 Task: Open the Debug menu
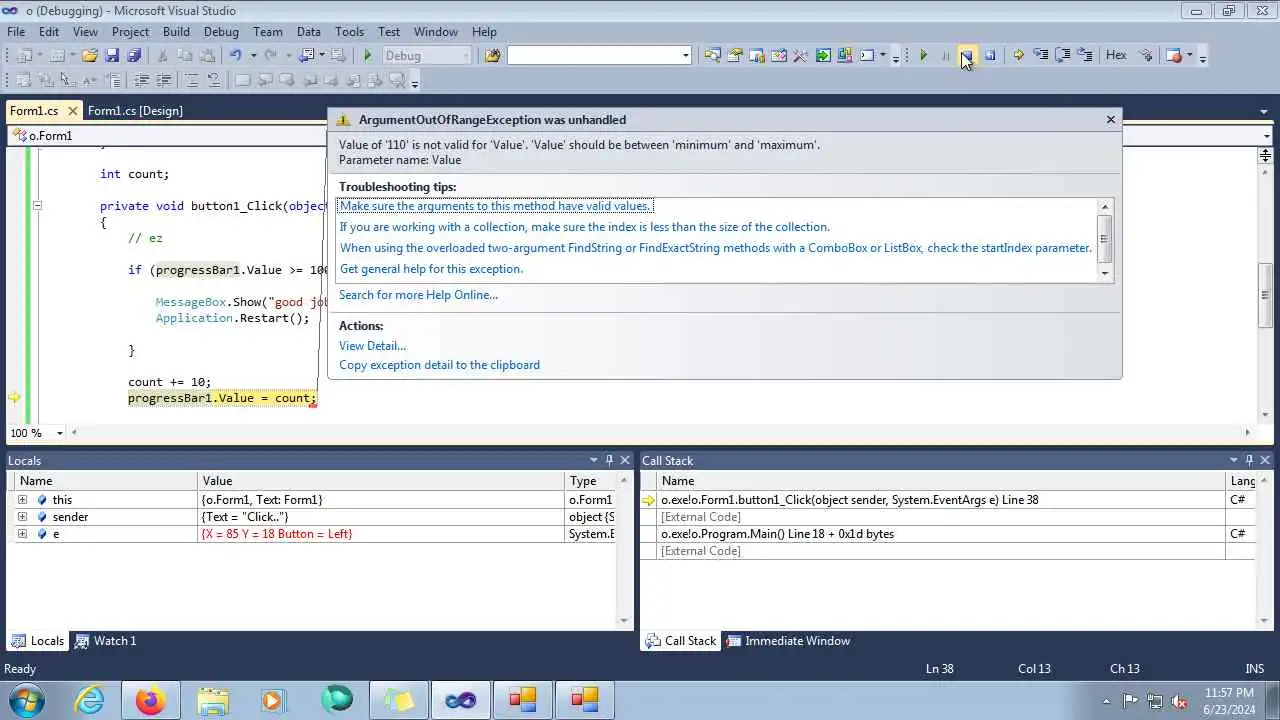point(221,31)
